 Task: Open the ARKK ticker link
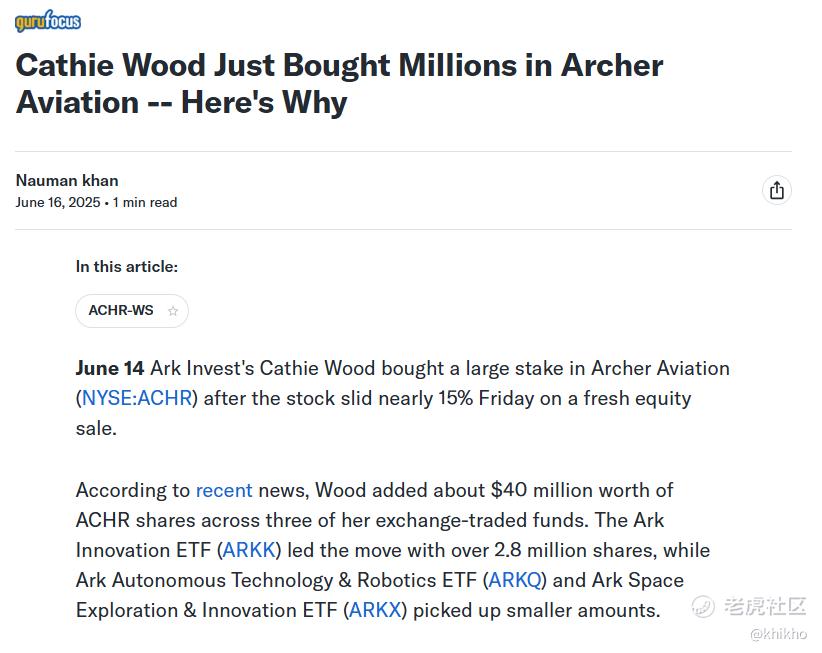point(251,550)
